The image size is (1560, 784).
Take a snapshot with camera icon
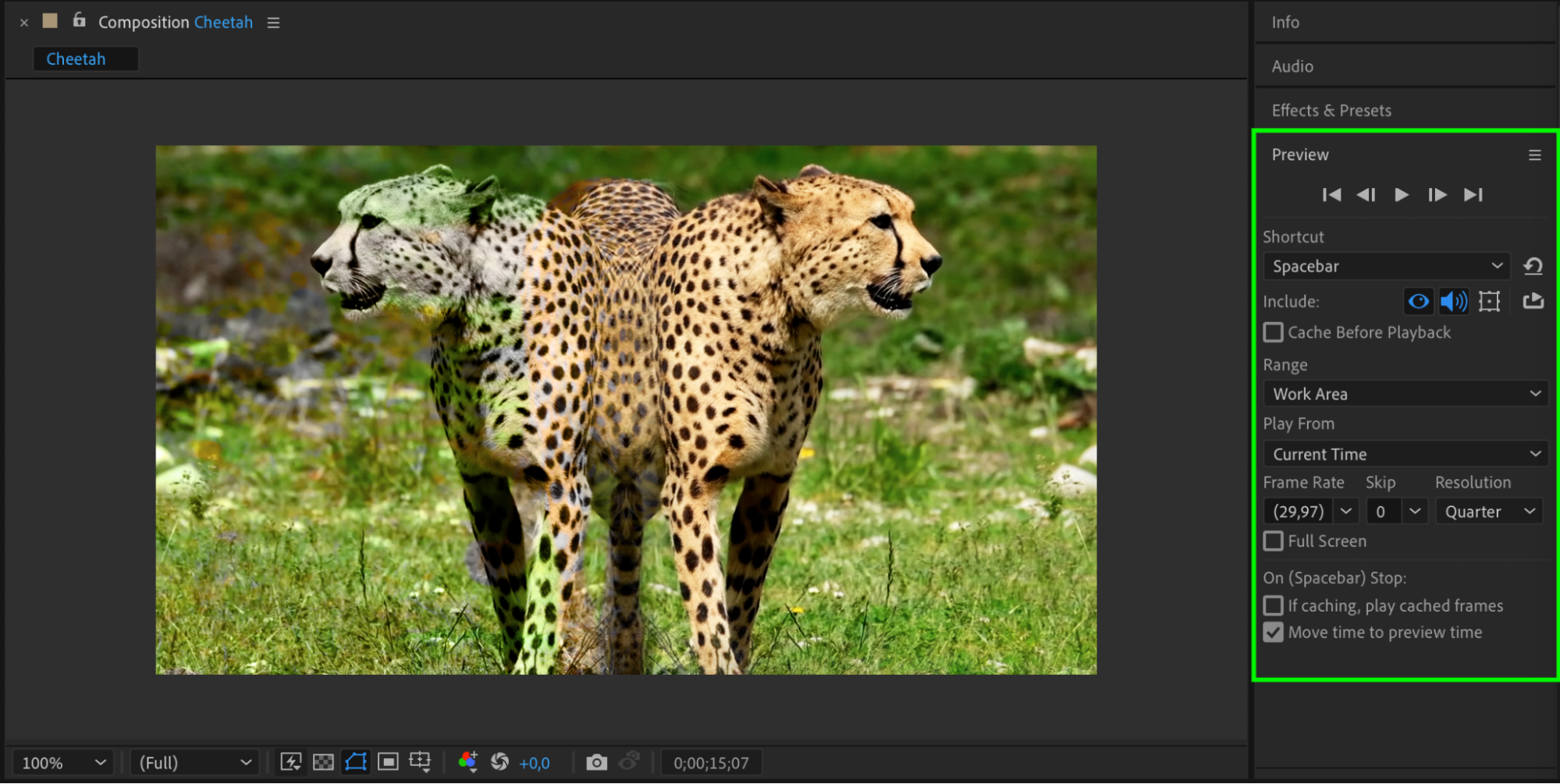tap(596, 762)
